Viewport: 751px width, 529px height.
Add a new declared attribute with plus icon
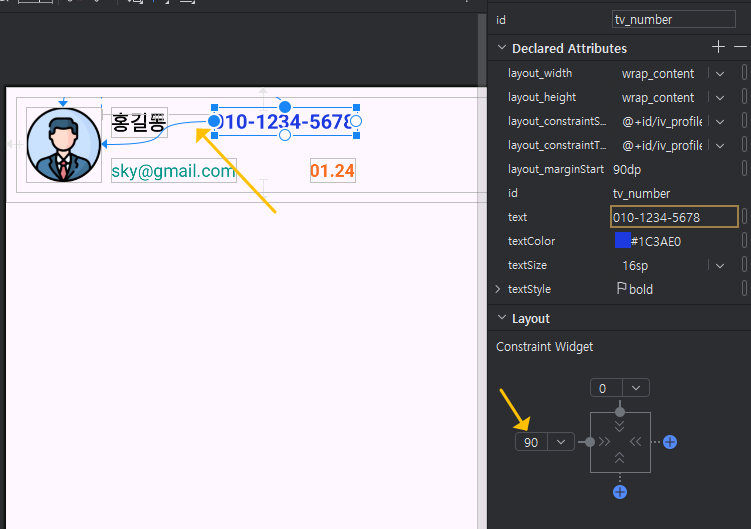tap(718, 47)
